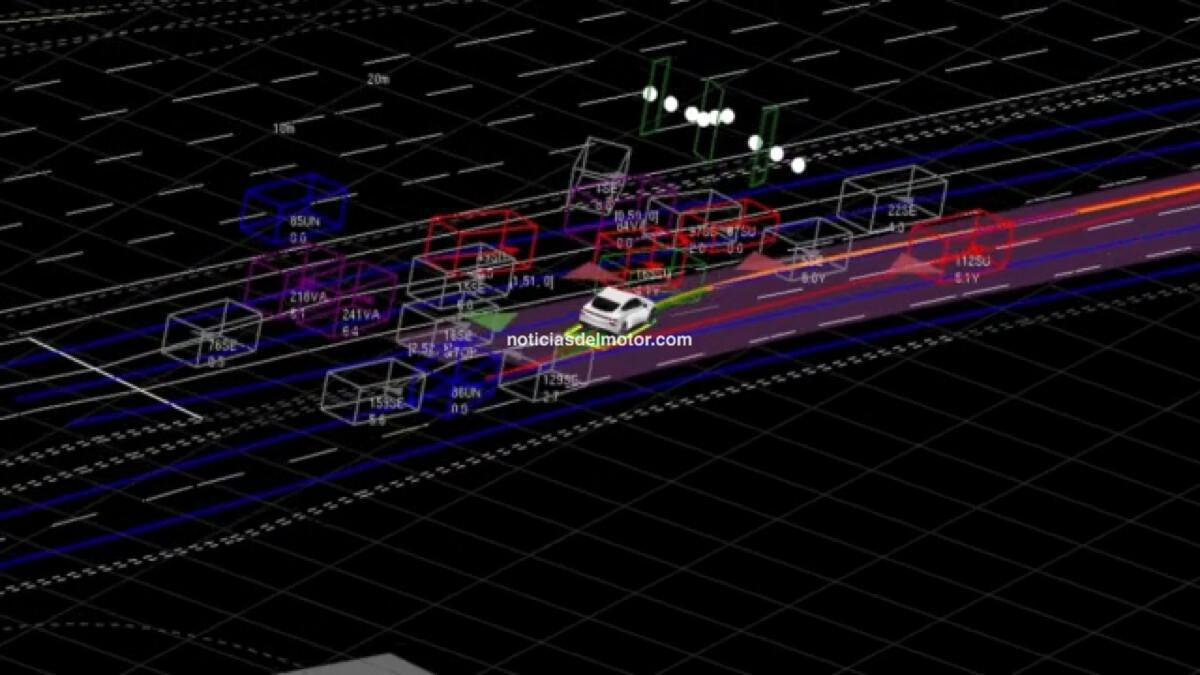
Task: Select the 97SU object label
Action: click(x=744, y=233)
